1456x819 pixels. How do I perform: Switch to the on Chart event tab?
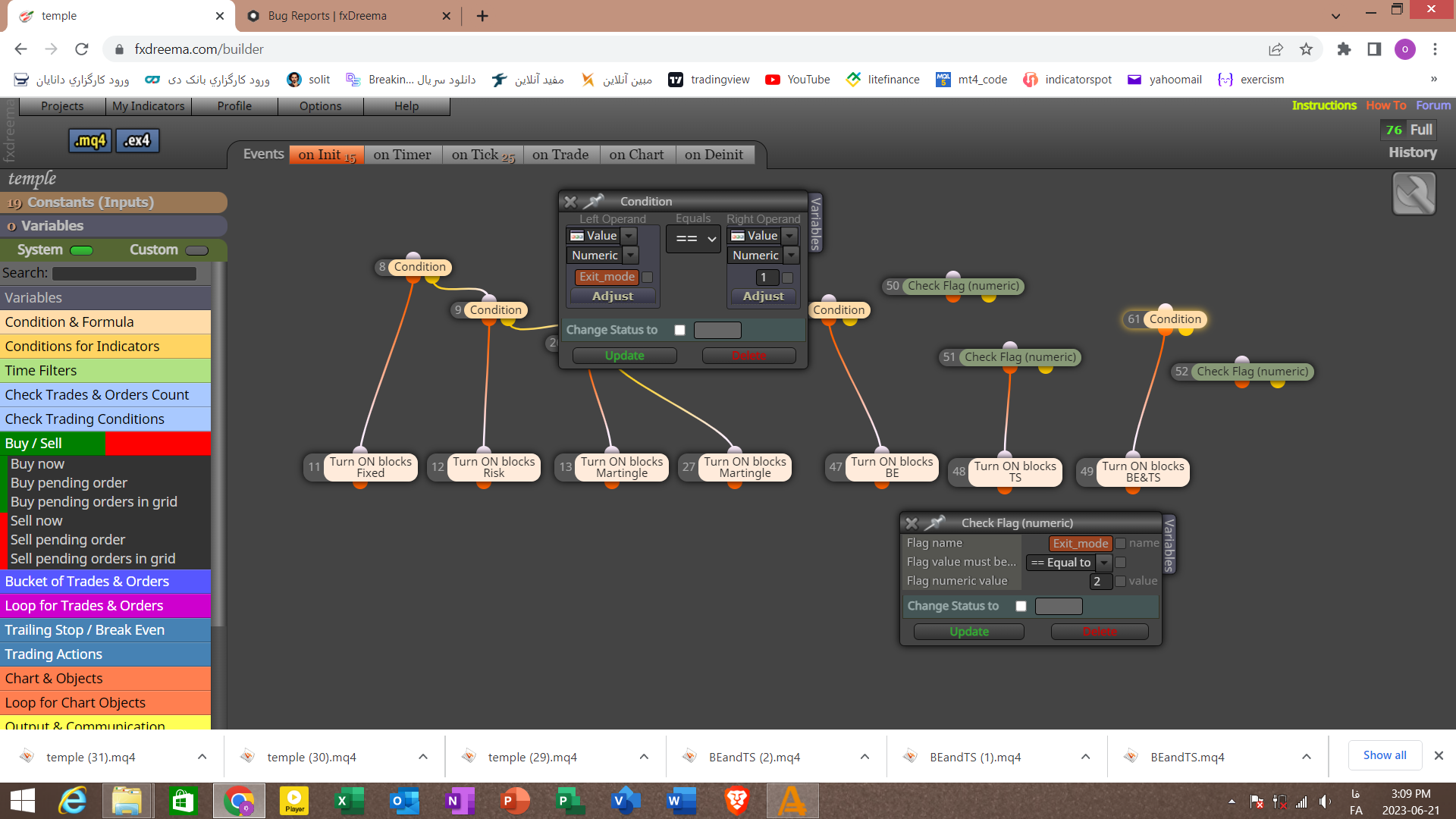pyautogui.click(x=636, y=155)
